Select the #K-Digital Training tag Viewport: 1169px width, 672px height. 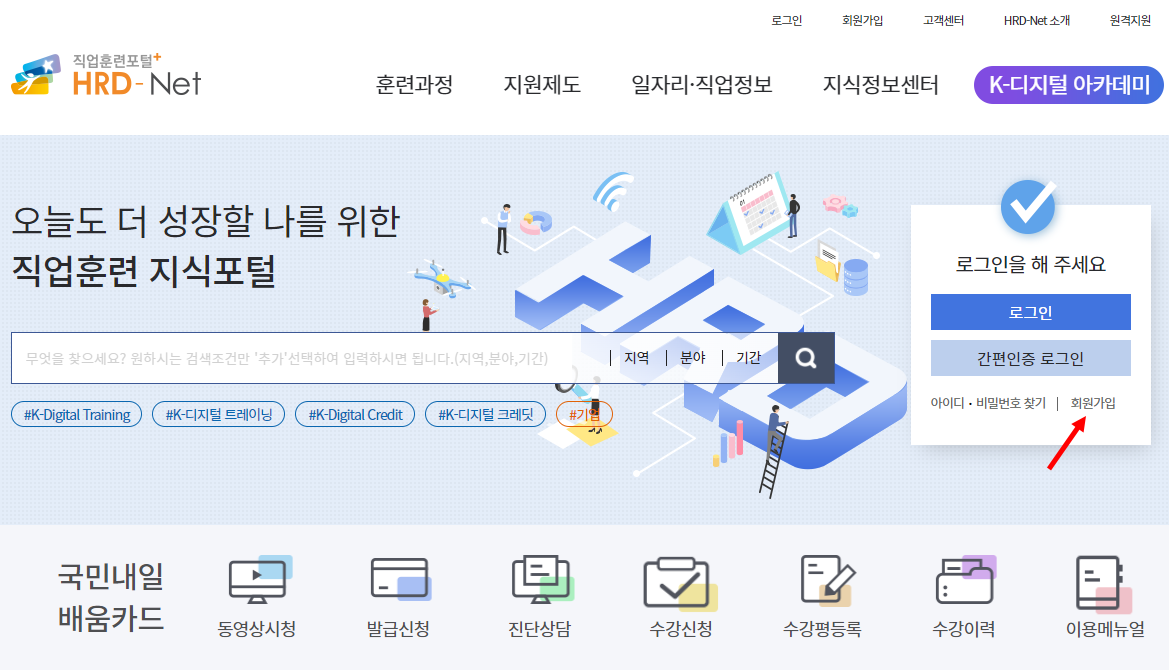pos(77,415)
